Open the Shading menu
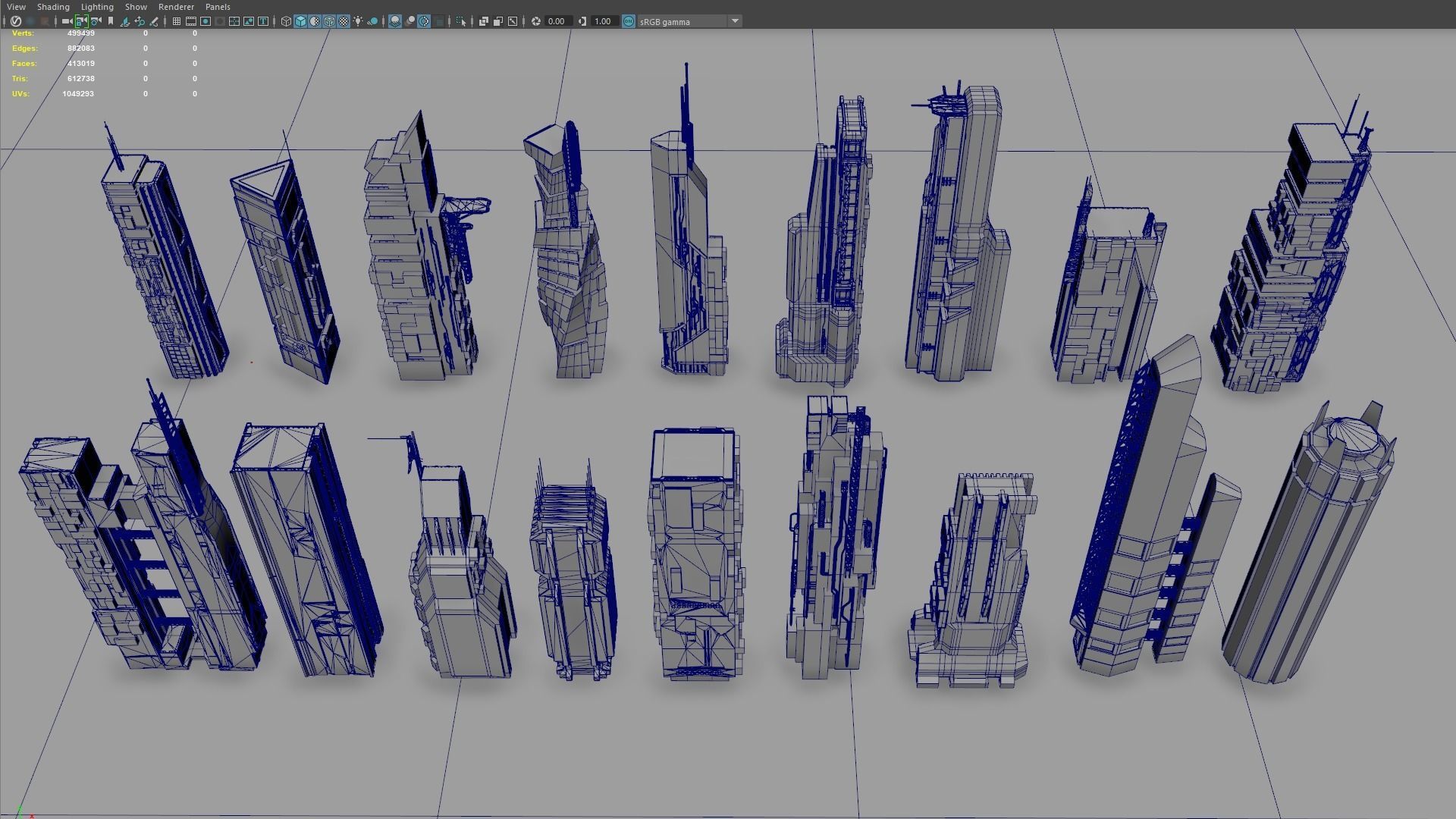Image resolution: width=1456 pixels, height=819 pixels. tap(53, 7)
